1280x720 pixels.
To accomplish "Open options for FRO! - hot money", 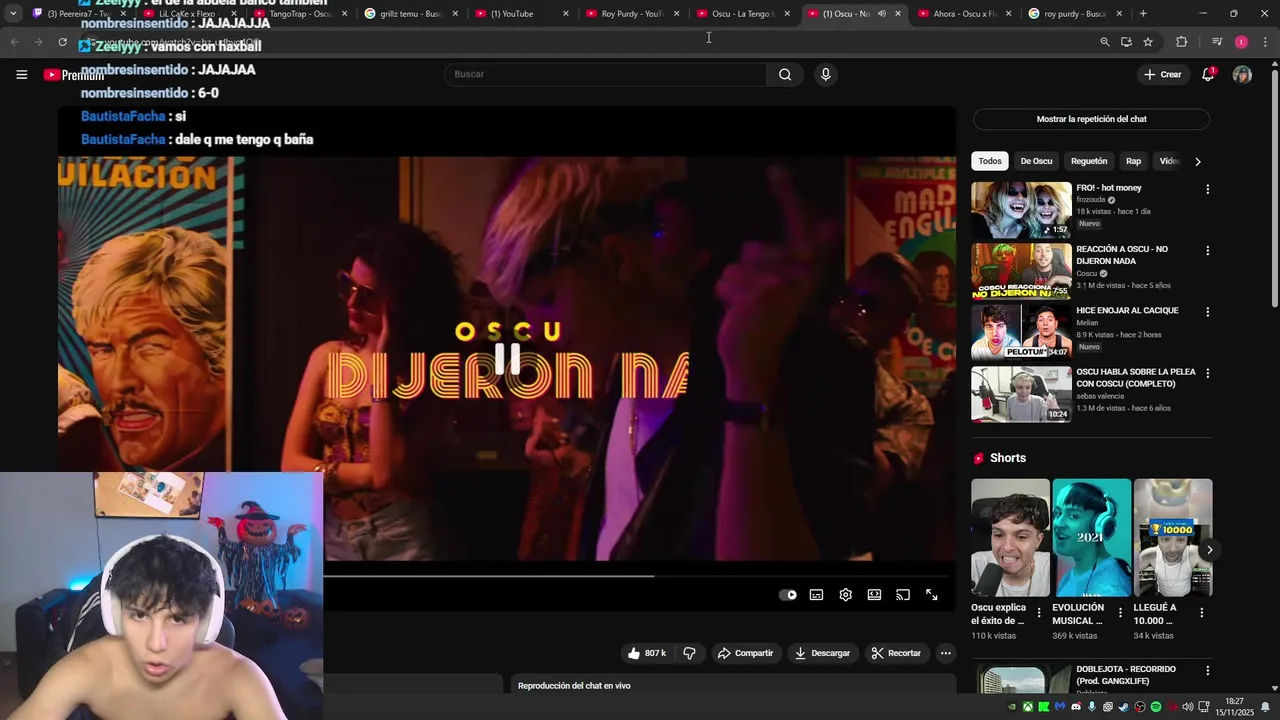I will [1207, 189].
